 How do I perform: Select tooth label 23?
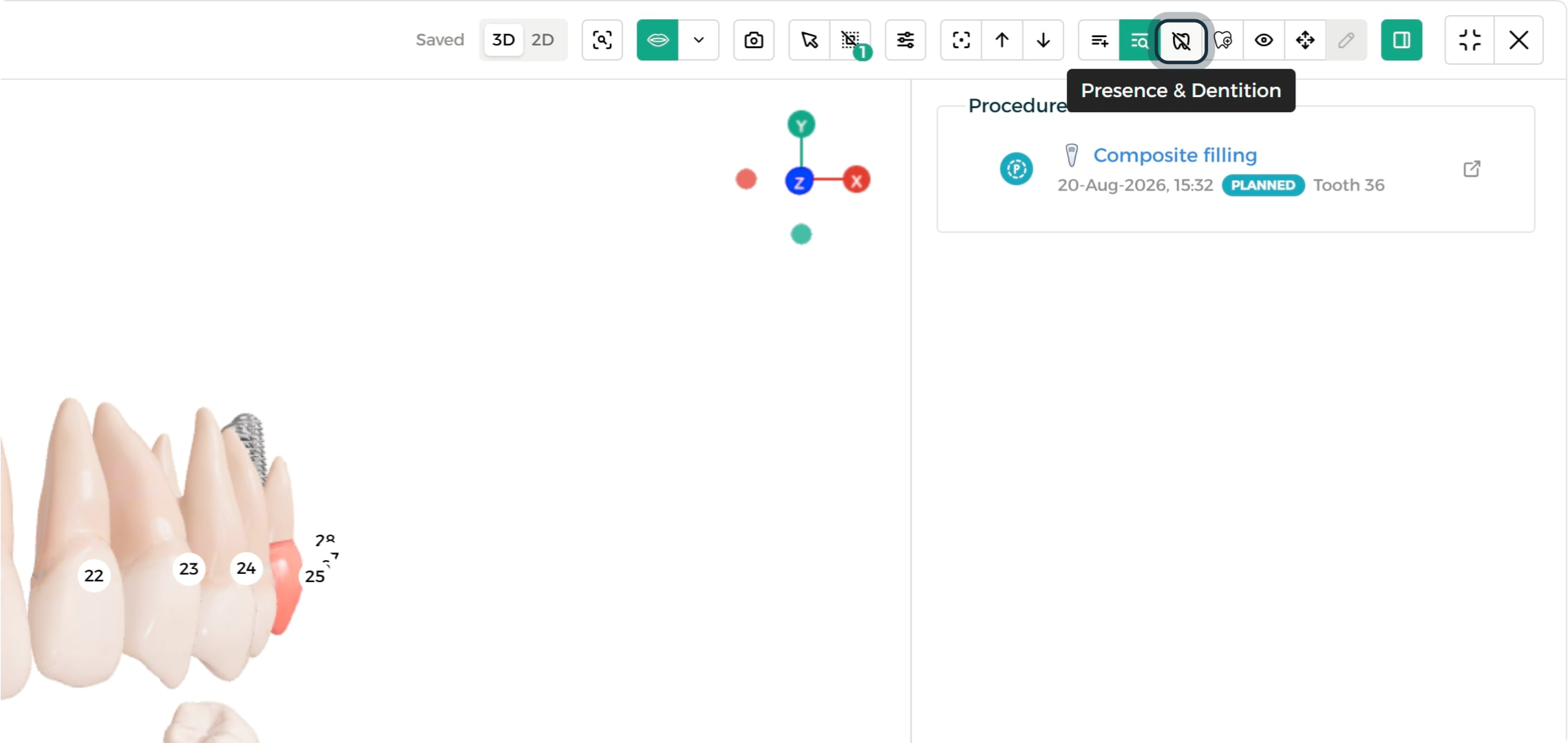click(x=189, y=569)
